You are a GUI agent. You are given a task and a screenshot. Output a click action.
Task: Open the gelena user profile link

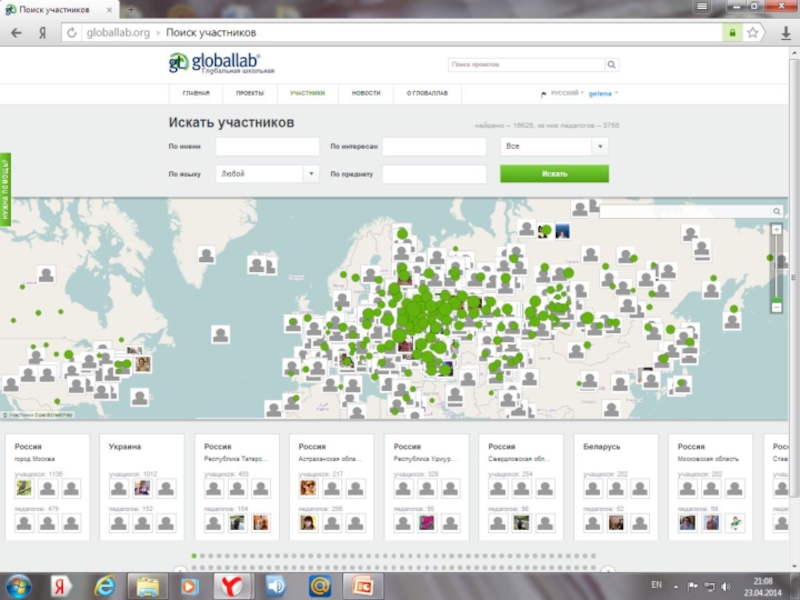pos(600,93)
